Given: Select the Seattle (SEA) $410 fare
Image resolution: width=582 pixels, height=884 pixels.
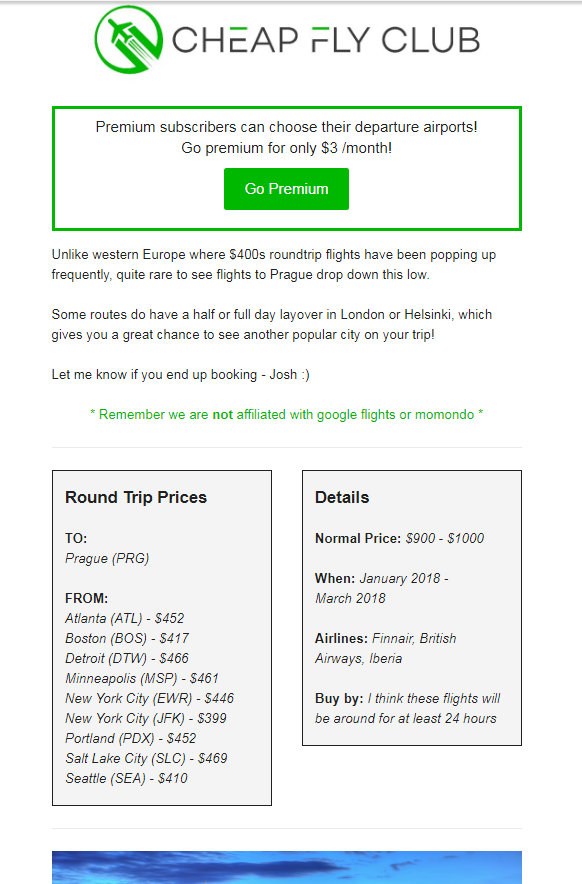Looking at the screenshot, I should [x=126, y=779].
